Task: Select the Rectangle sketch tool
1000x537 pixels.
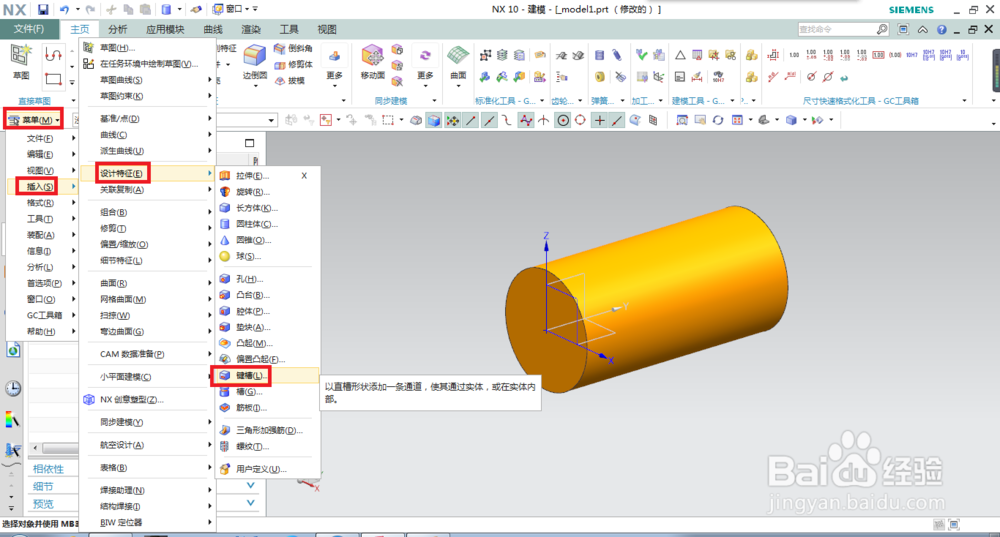Action: 54,79
